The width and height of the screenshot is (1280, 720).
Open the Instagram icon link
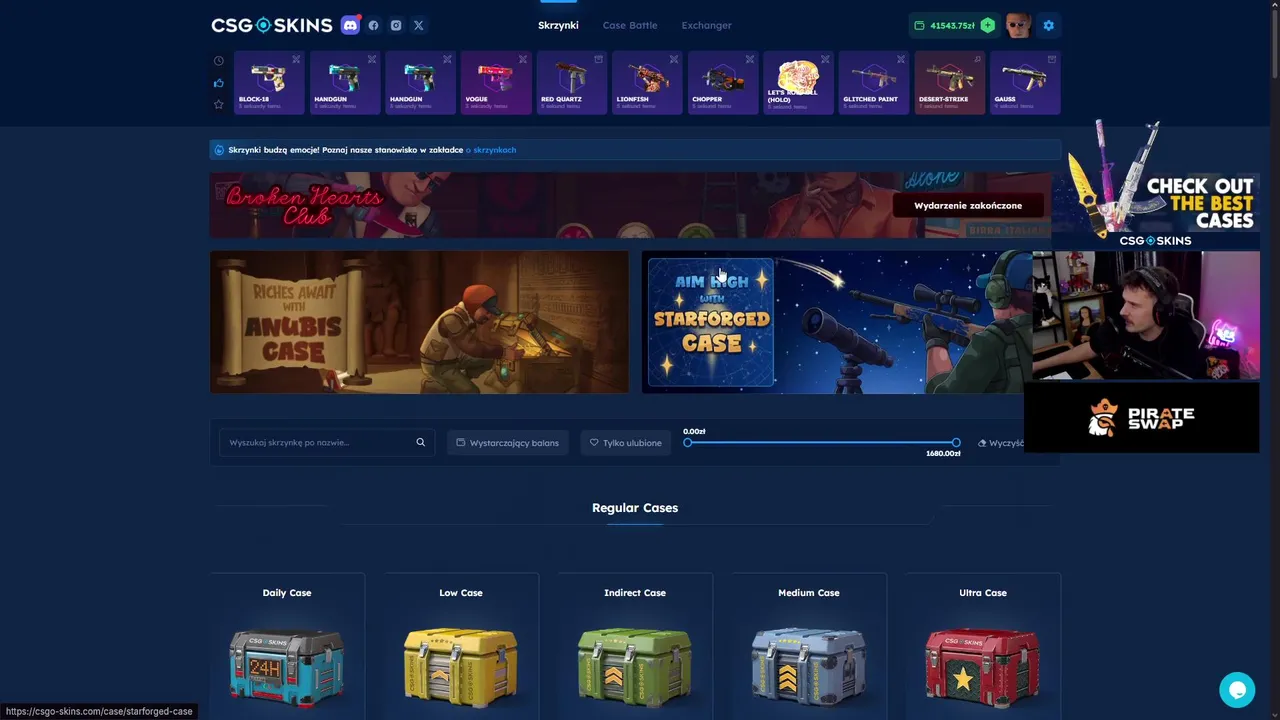(396, 25)
